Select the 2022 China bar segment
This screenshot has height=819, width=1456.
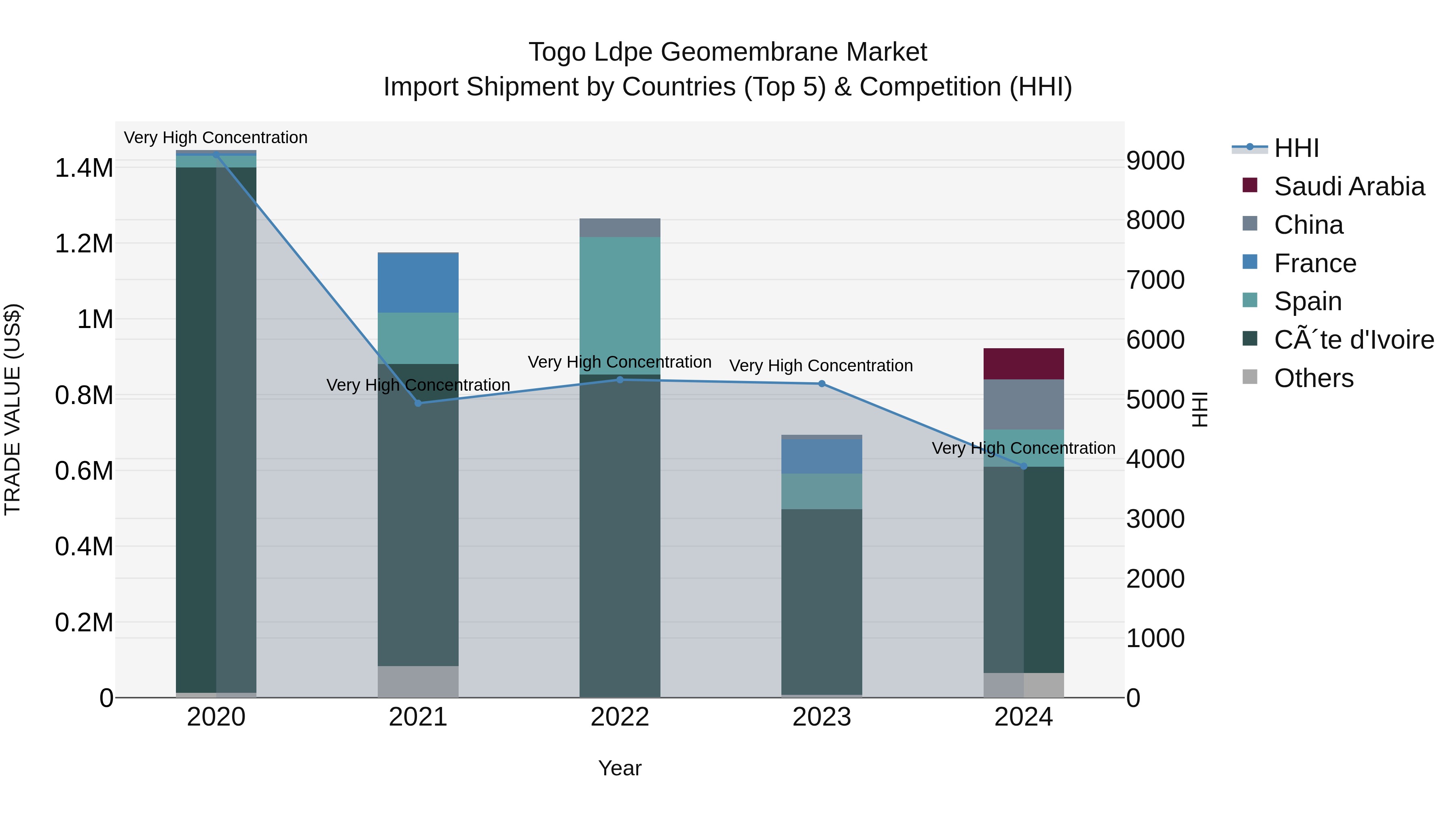[x=620, y=228]
